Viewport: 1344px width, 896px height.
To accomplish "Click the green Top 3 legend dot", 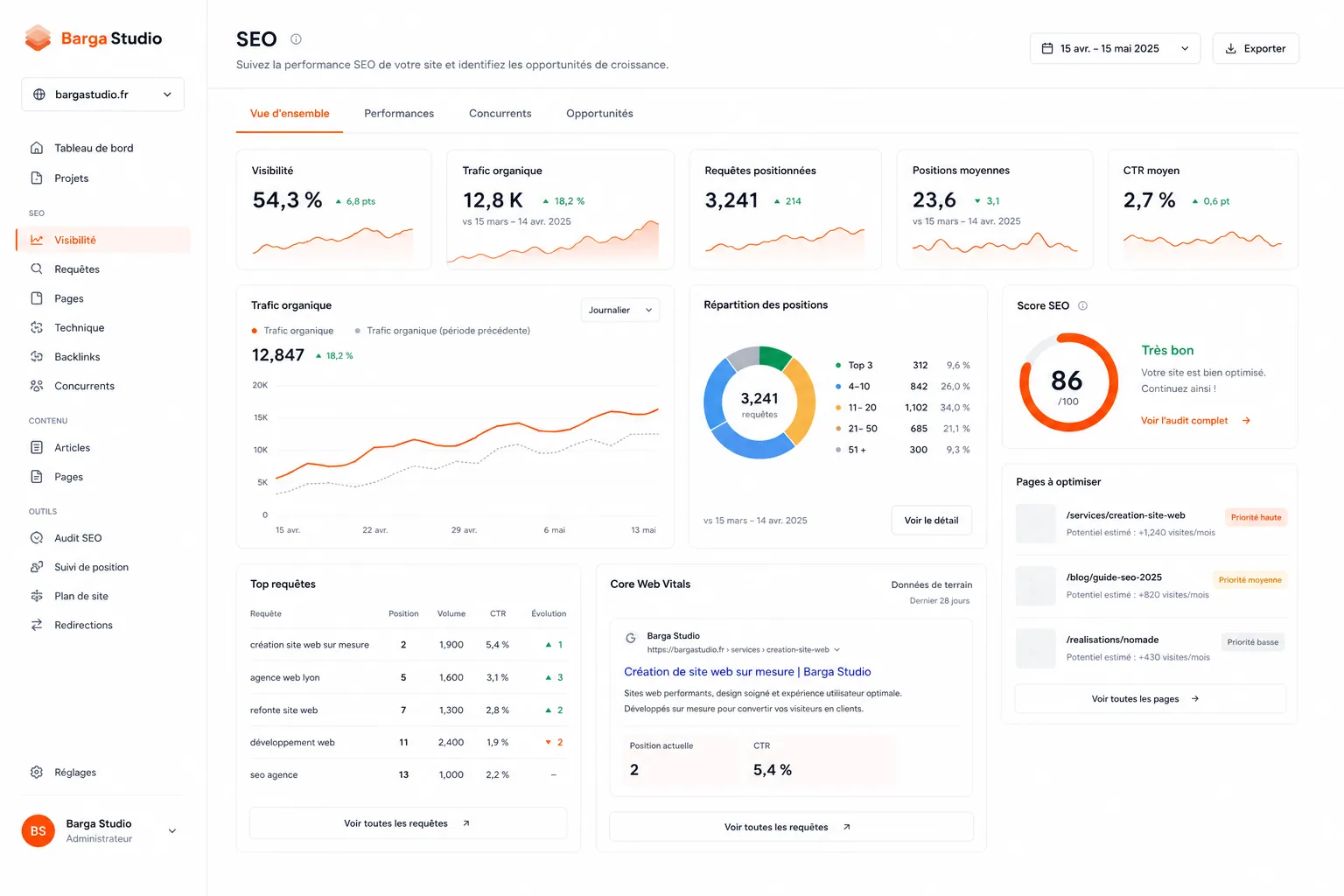I will click(838, 366).
